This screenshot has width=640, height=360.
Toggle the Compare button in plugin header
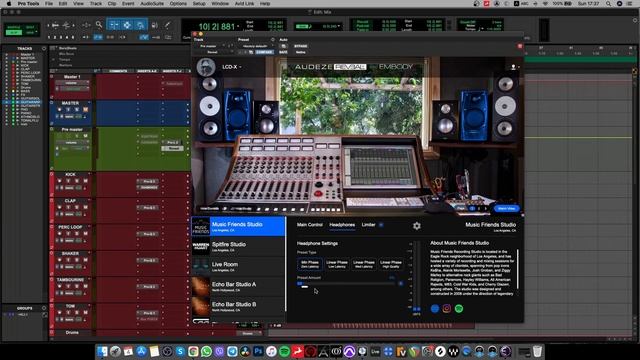coord(264,52)
